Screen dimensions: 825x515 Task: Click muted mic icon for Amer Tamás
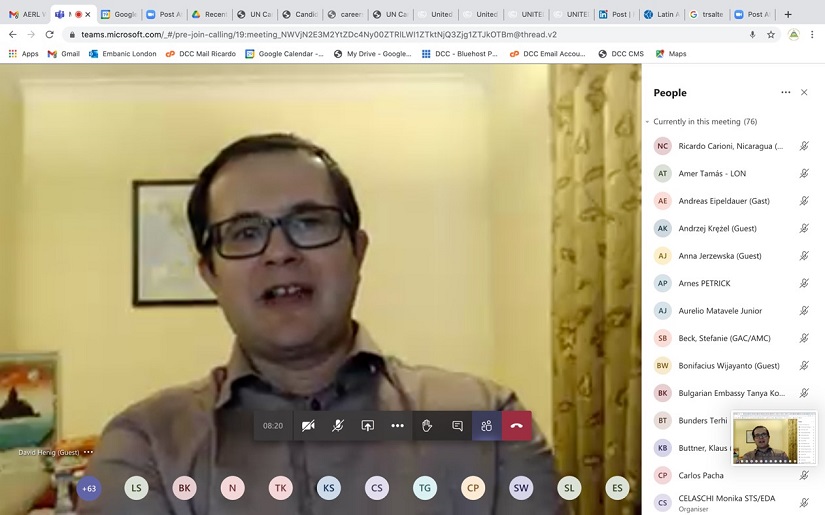coord(804,174)
